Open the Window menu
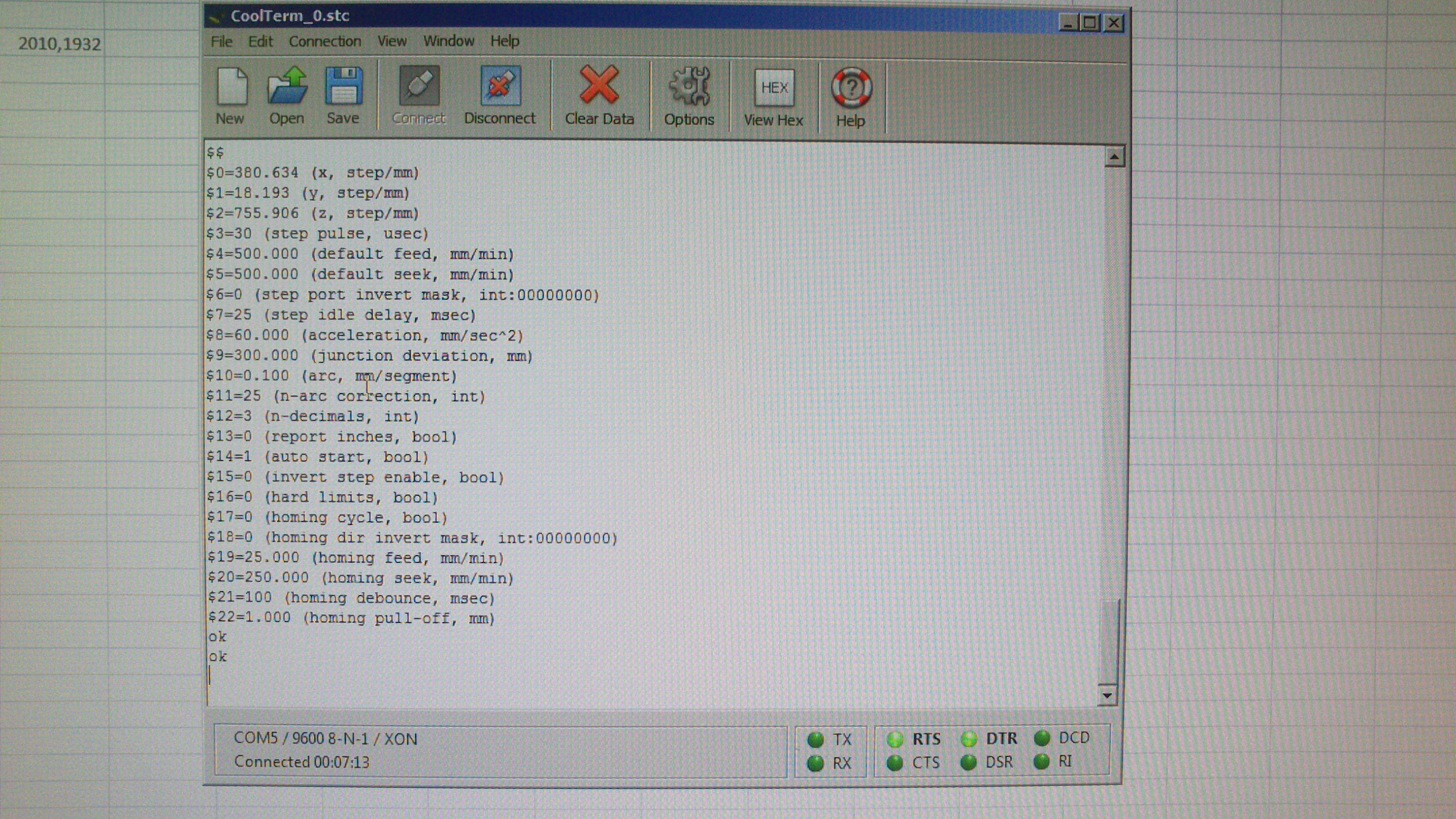The image size is (1456, 819). pyautogui.click(x=448, y=41)
